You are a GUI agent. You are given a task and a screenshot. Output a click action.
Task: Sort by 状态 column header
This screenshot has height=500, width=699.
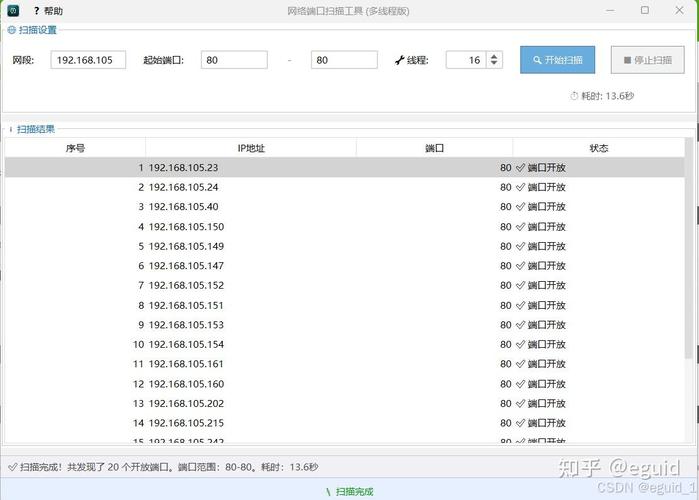tap(599, 148)
